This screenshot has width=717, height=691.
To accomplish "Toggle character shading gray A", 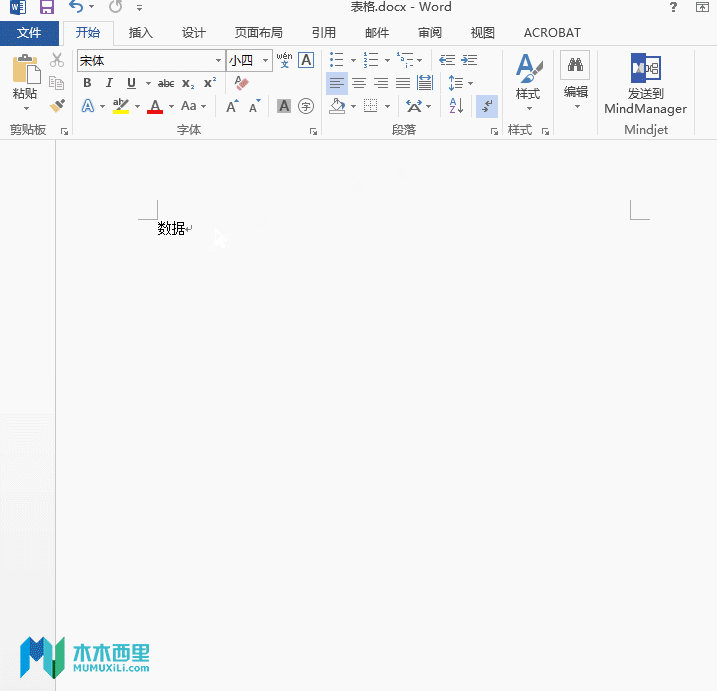I will pyautogui.click(x=284, y=106).
